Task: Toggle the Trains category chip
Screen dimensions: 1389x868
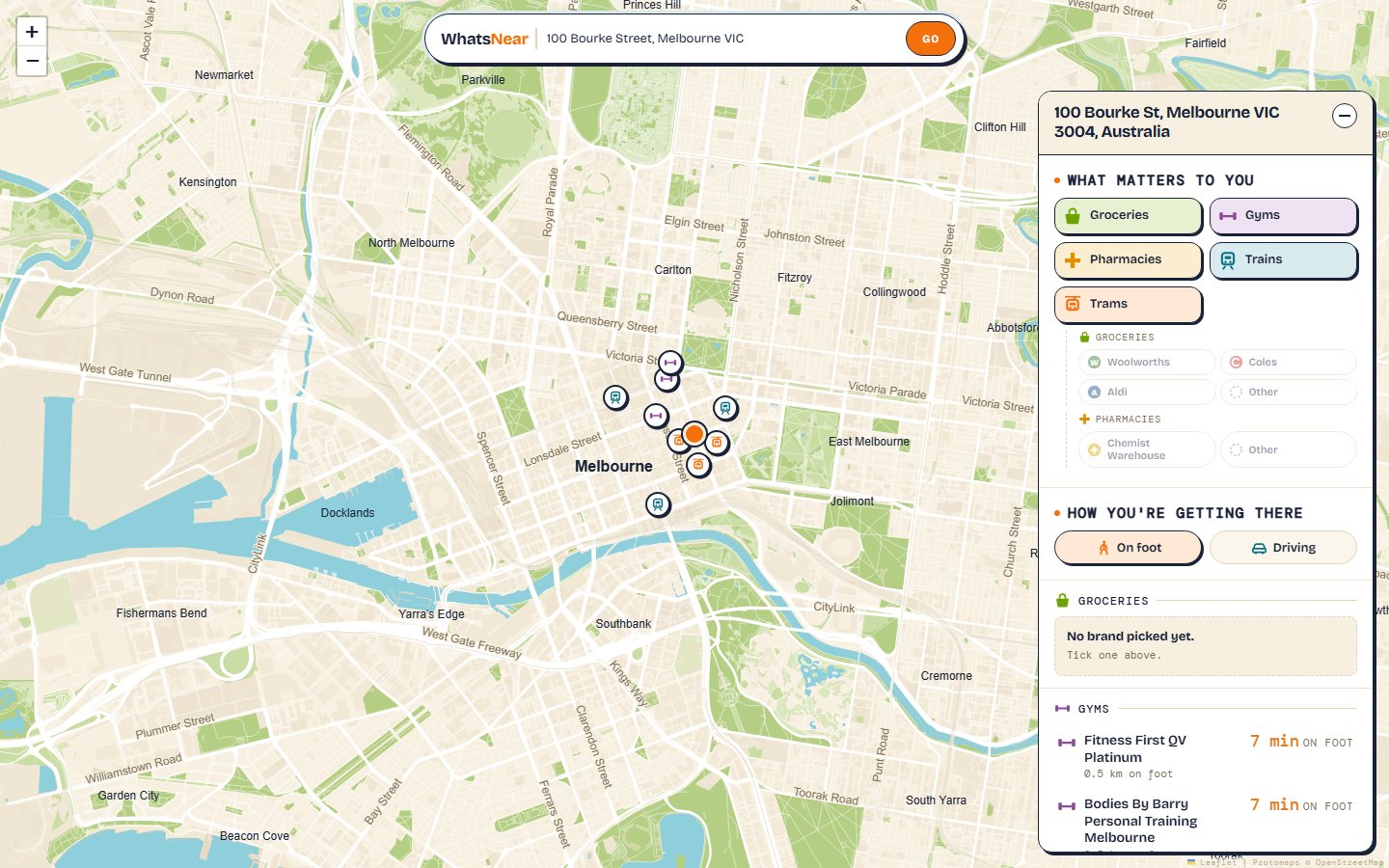Action: [x=1284, y=260]
